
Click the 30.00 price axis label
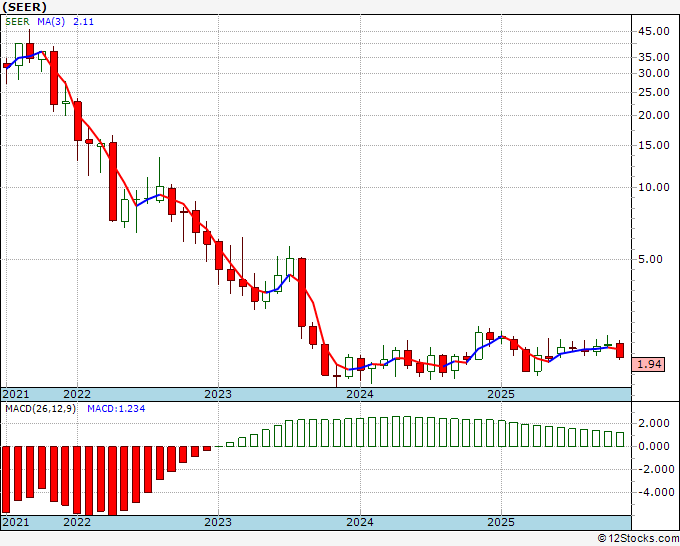click(654, 73)
